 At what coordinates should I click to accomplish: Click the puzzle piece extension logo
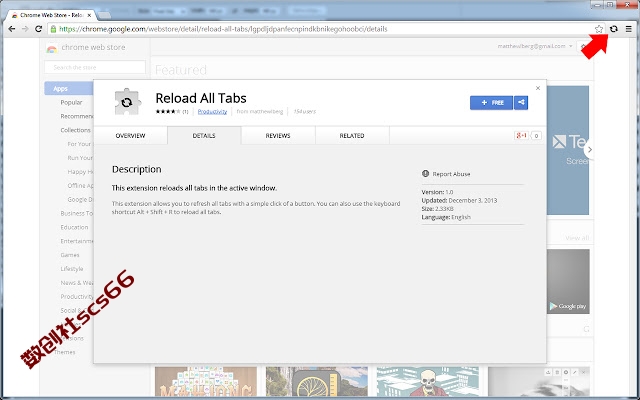127,102
